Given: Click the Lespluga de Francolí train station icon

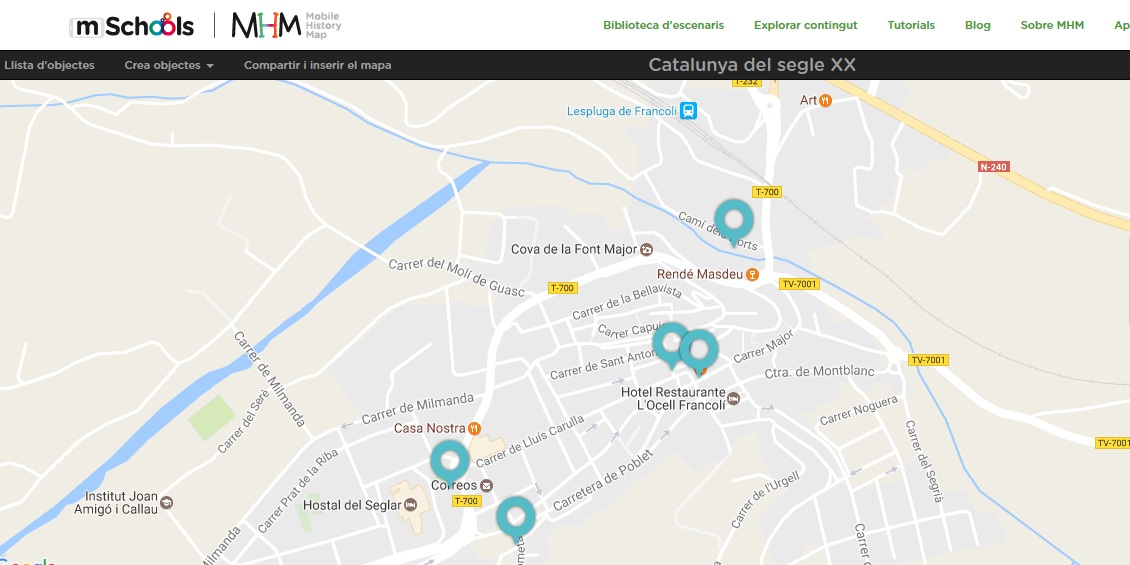Looking at the screenshot, I should [x=689, y=111].
